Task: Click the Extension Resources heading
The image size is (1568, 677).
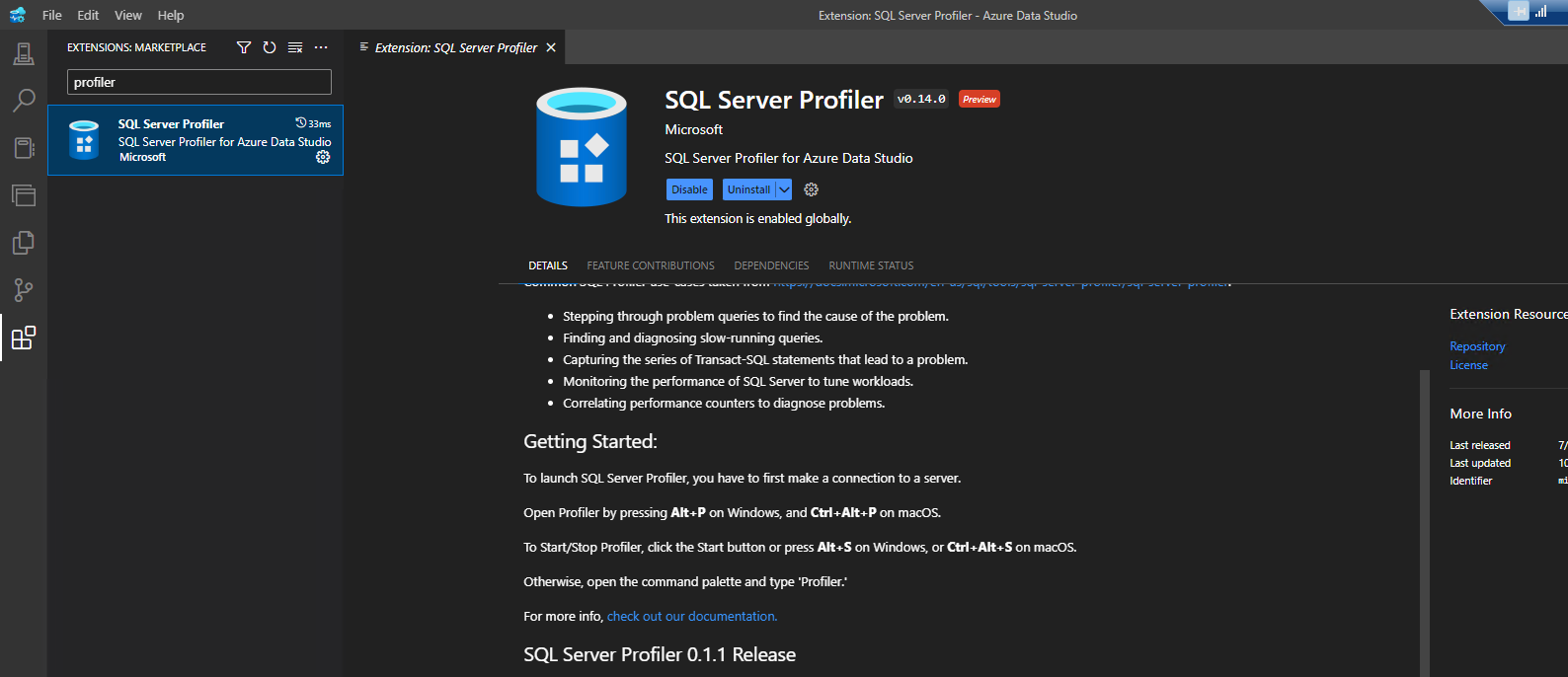Action: click(1509, 314)
